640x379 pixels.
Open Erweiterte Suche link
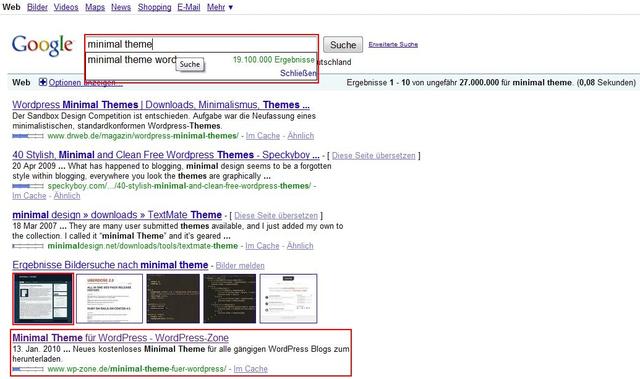coord(393,44)
